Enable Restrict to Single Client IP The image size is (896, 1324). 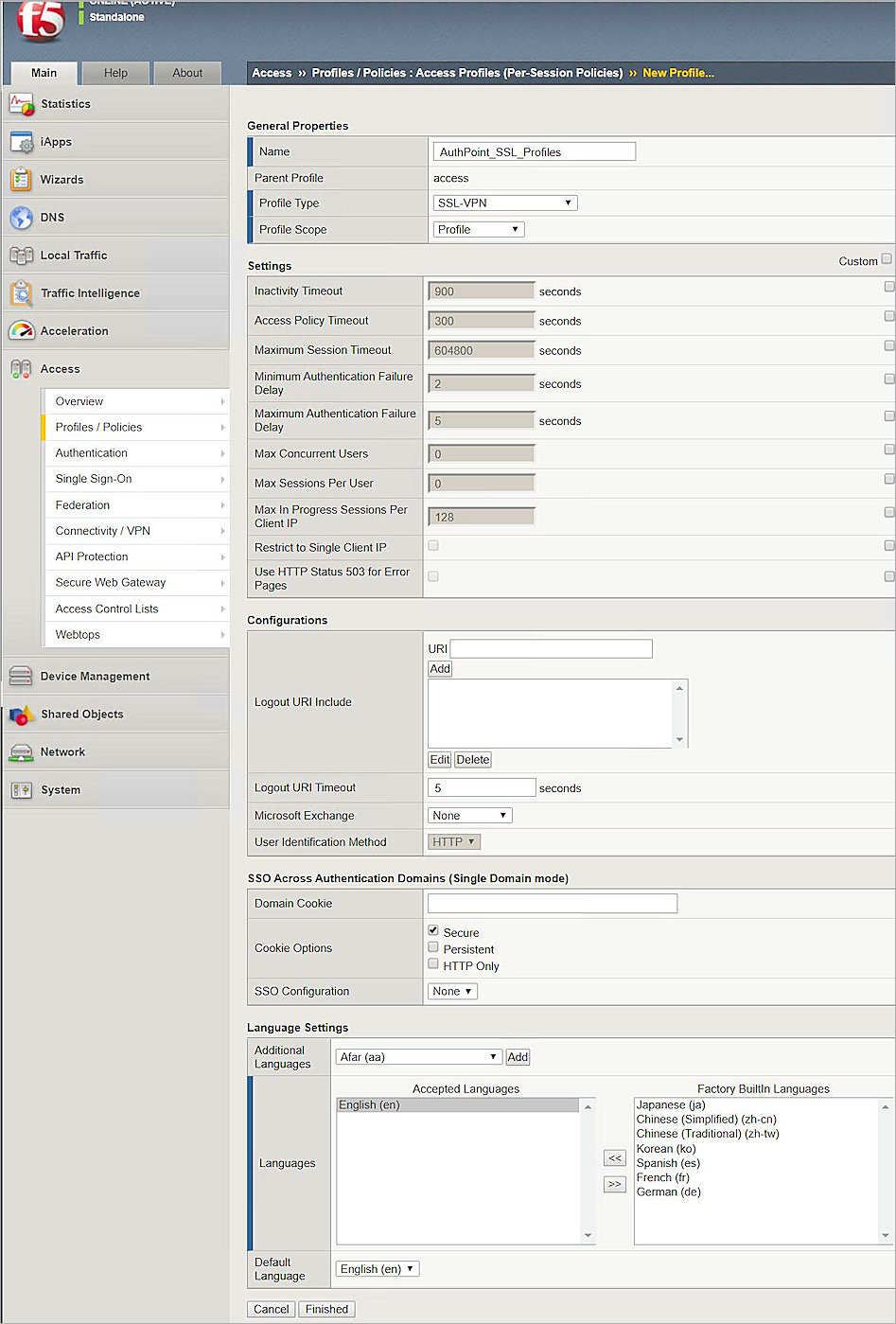click(x=432, y=545)
